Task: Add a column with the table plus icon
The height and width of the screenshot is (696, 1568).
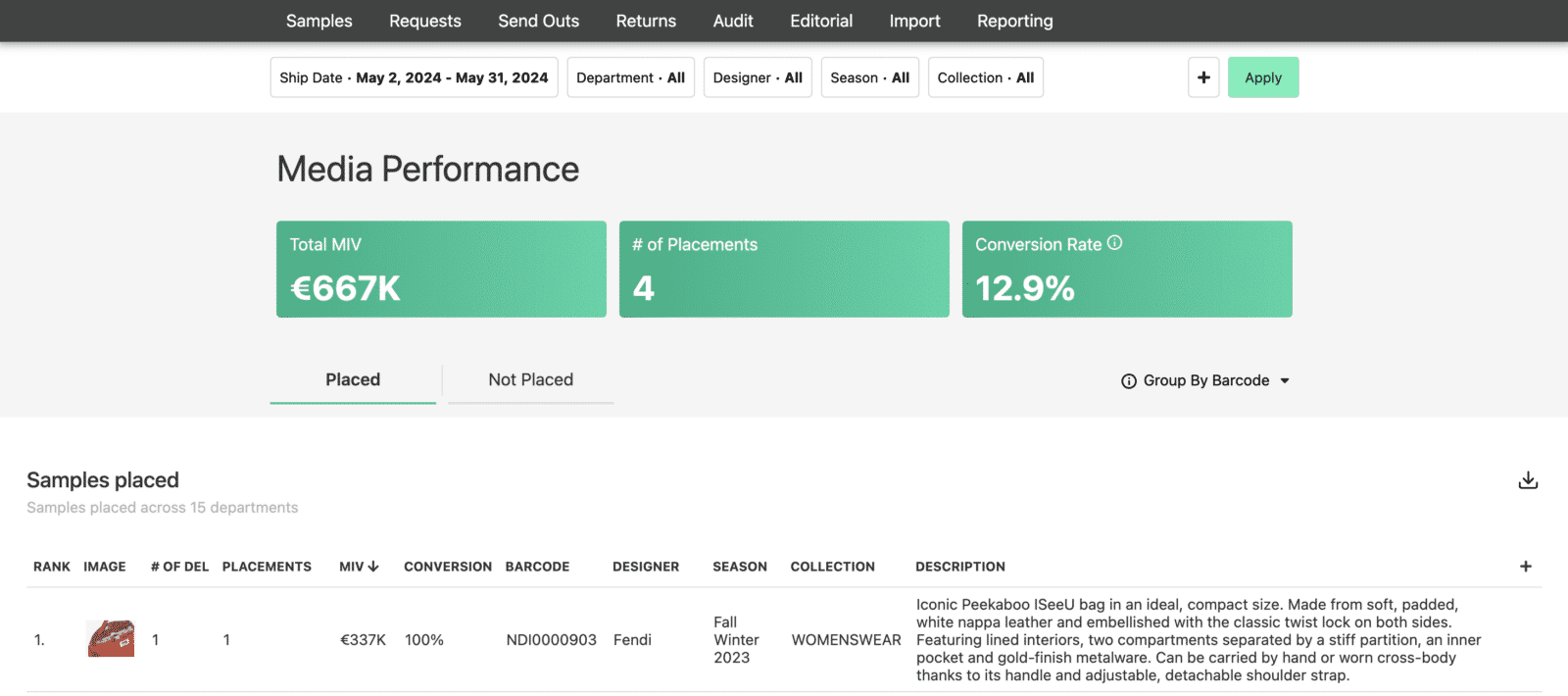Action: [1525, 567]
